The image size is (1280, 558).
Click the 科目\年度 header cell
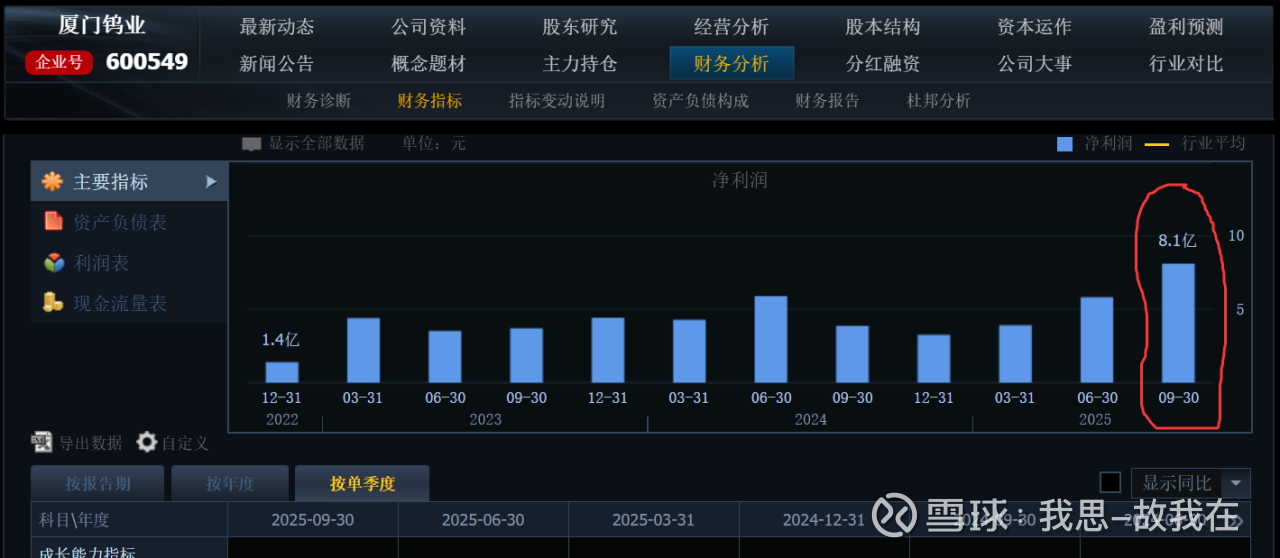coord(129,520)
